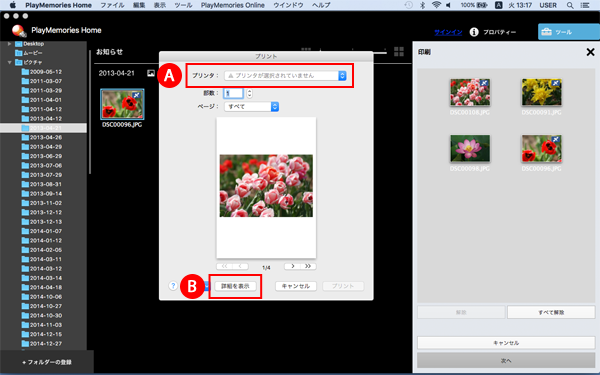Jump to last preview page
600x375 pixels.
[x=308, y=266]
